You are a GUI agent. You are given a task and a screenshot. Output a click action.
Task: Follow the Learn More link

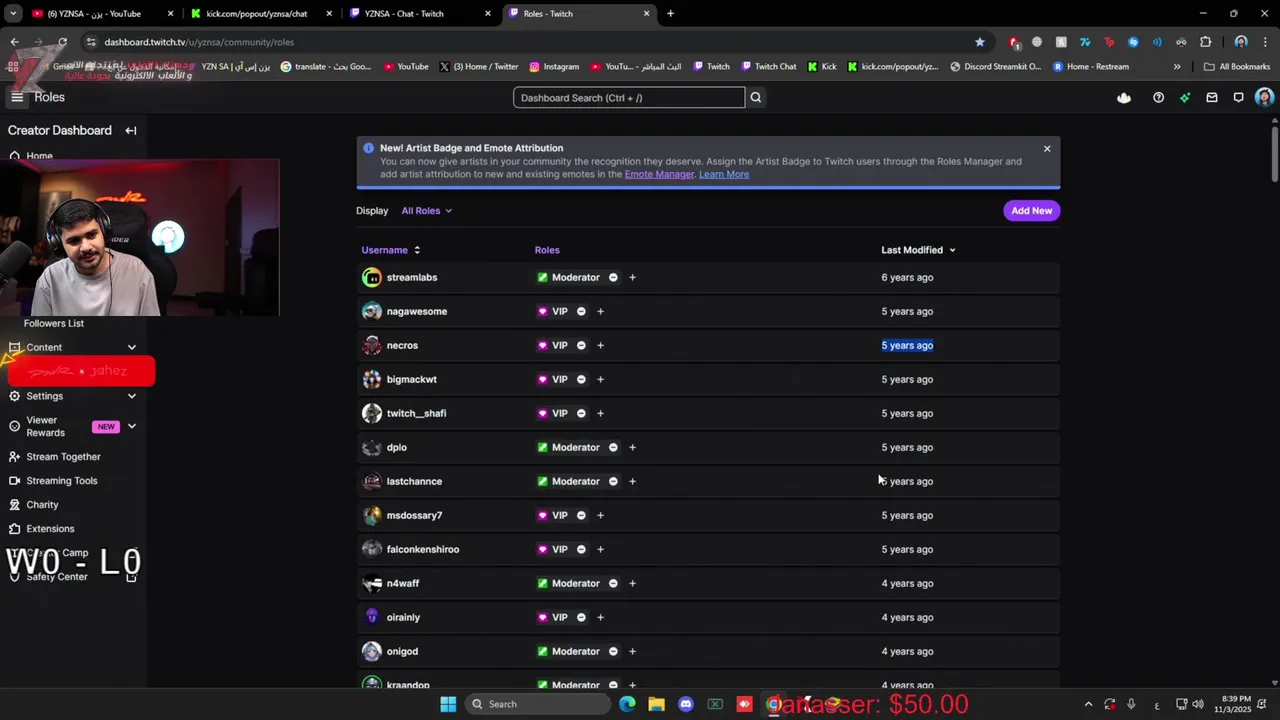[x=724, y=174]
